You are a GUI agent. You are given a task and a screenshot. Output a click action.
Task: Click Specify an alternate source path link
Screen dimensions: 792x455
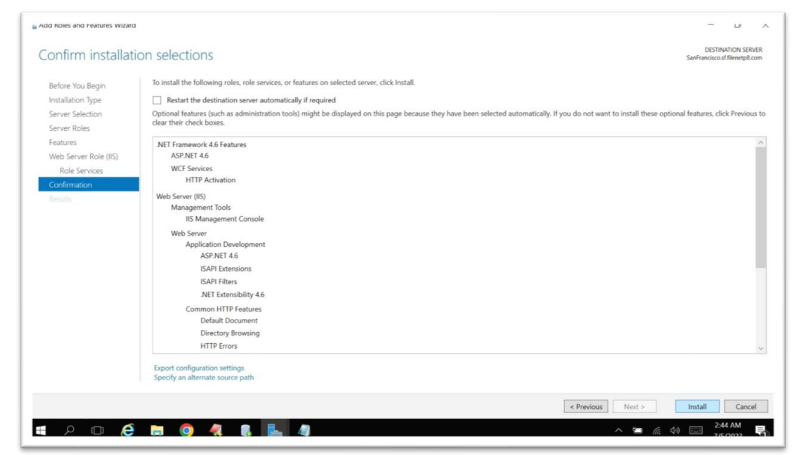point(204,377)
